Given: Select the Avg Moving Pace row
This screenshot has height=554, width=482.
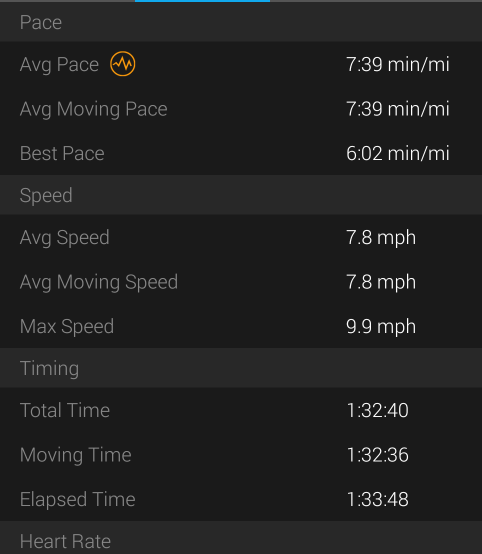Looking at the screenshot, I should pos(241,109).
